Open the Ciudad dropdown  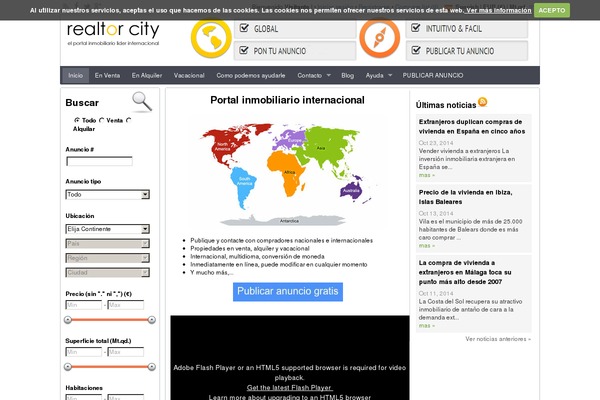[x=108, y=273]
